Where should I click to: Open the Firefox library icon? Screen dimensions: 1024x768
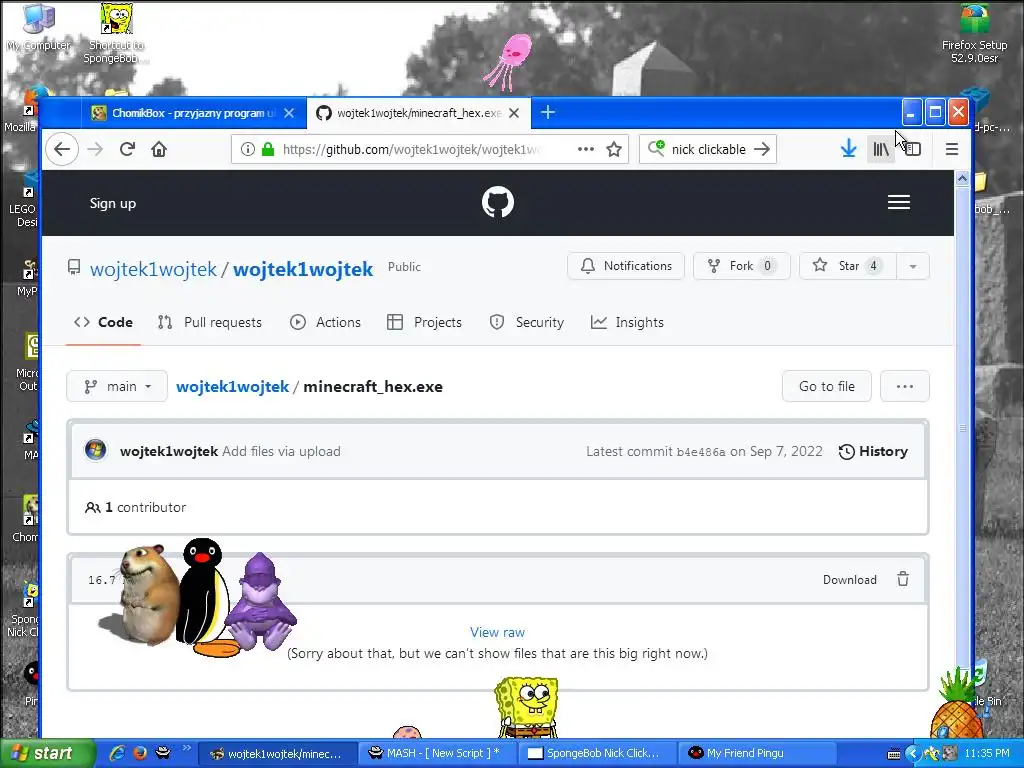(881, 149)
